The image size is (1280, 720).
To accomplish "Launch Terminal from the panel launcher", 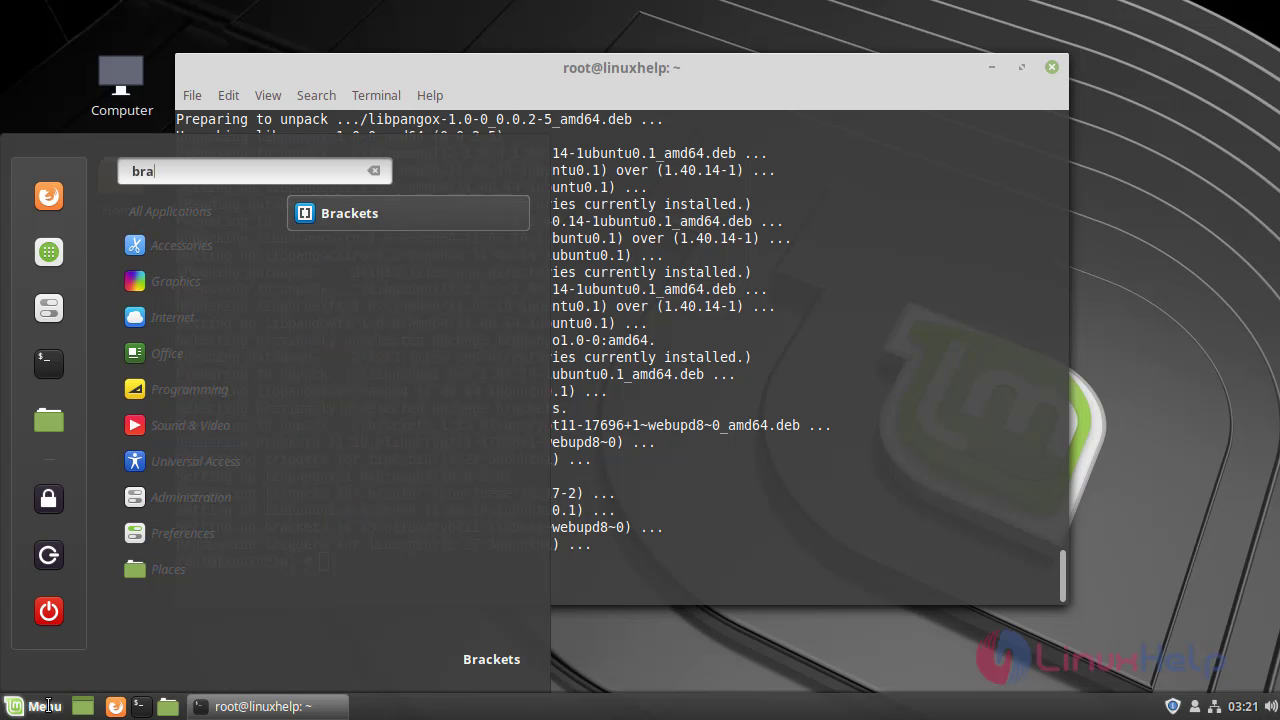I will 141,706.
